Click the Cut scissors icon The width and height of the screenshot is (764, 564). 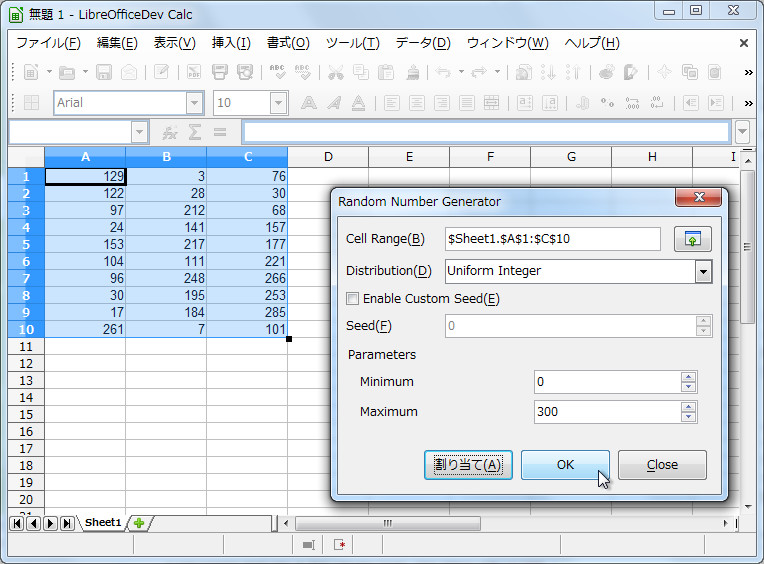336,72
